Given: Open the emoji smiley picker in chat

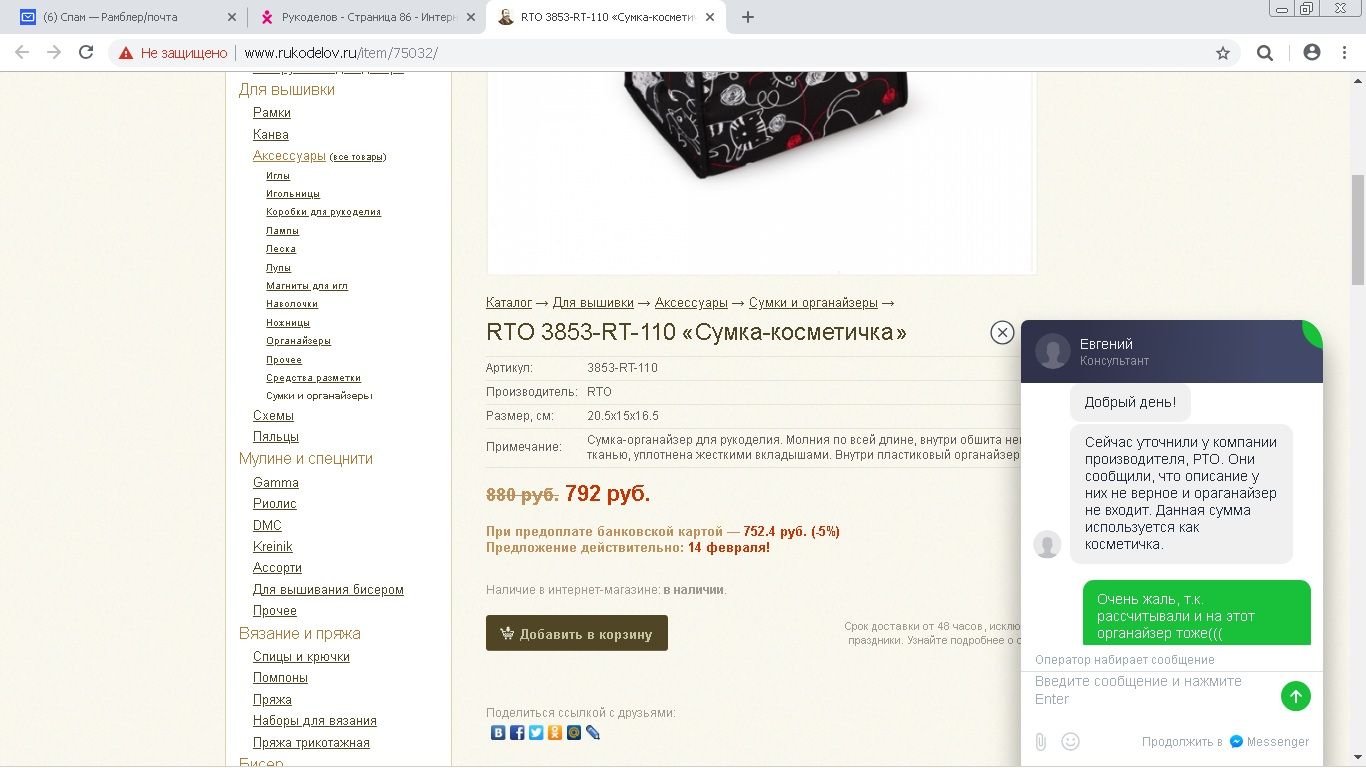Looking at the screenshot, I should coord(1071,742).
